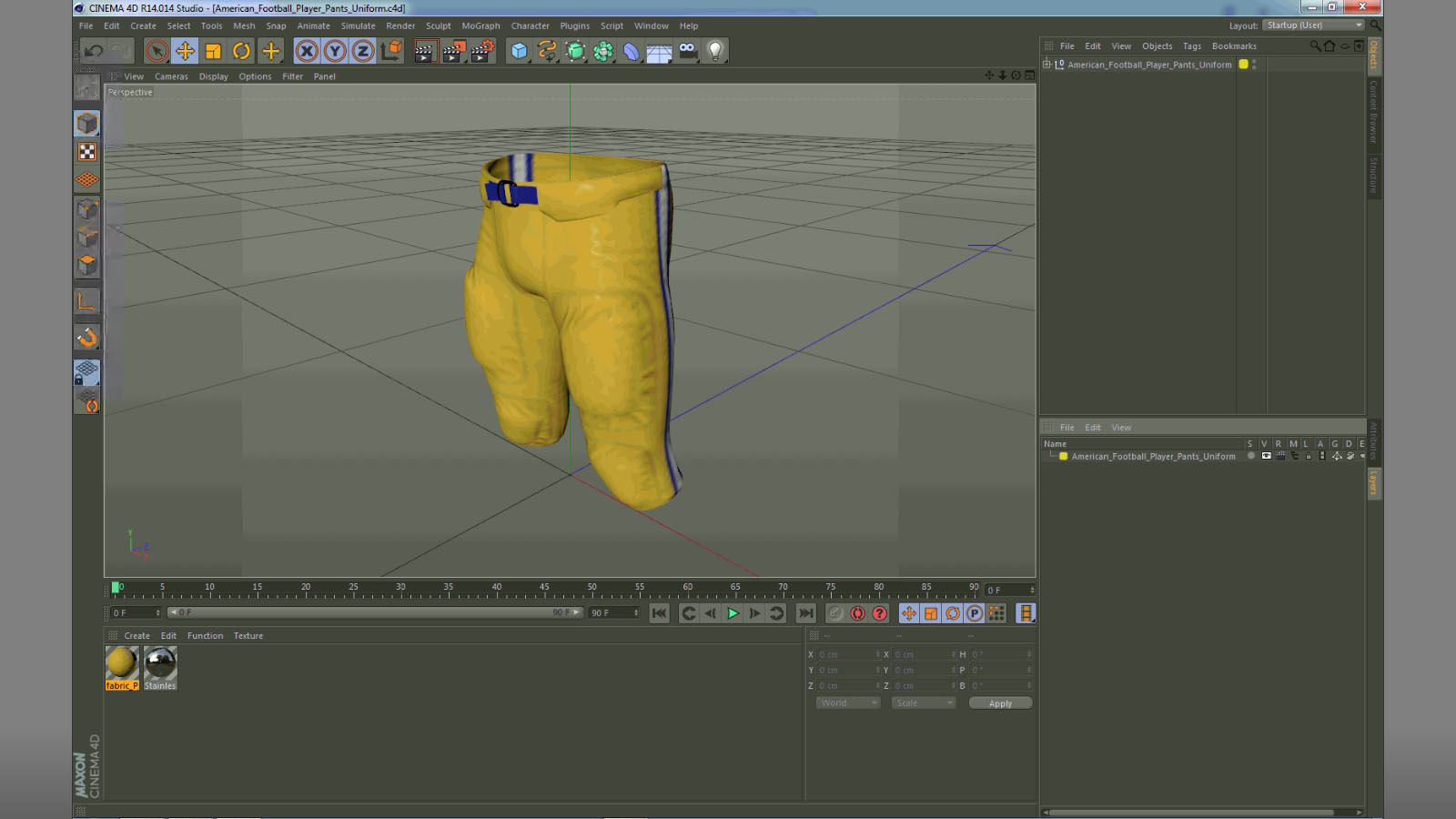Open the spline pen tool icon

tap(547, 51)
